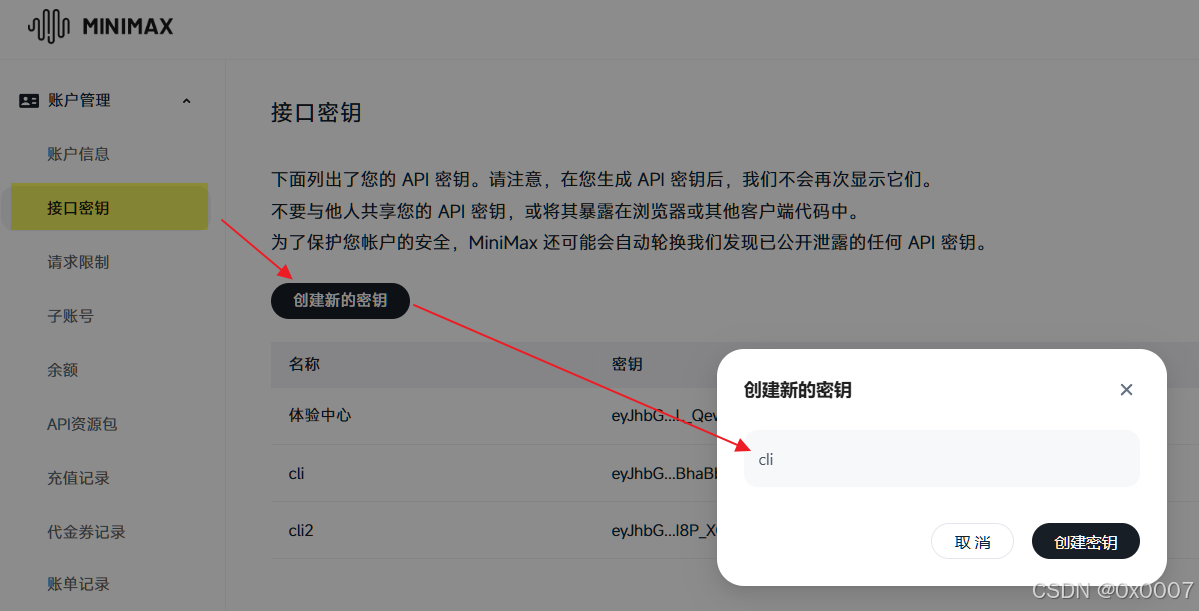This screenshot has width=1199, height=611.
Task: Click the eyJhbG...I8P_X key value
Action: pos(664,530)
